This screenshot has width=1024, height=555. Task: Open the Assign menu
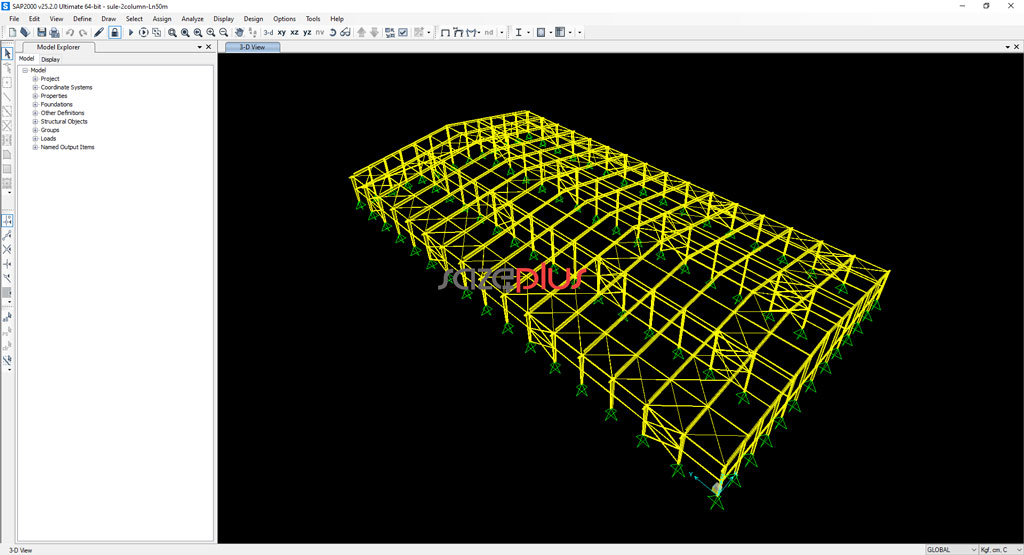click(162, 19)
